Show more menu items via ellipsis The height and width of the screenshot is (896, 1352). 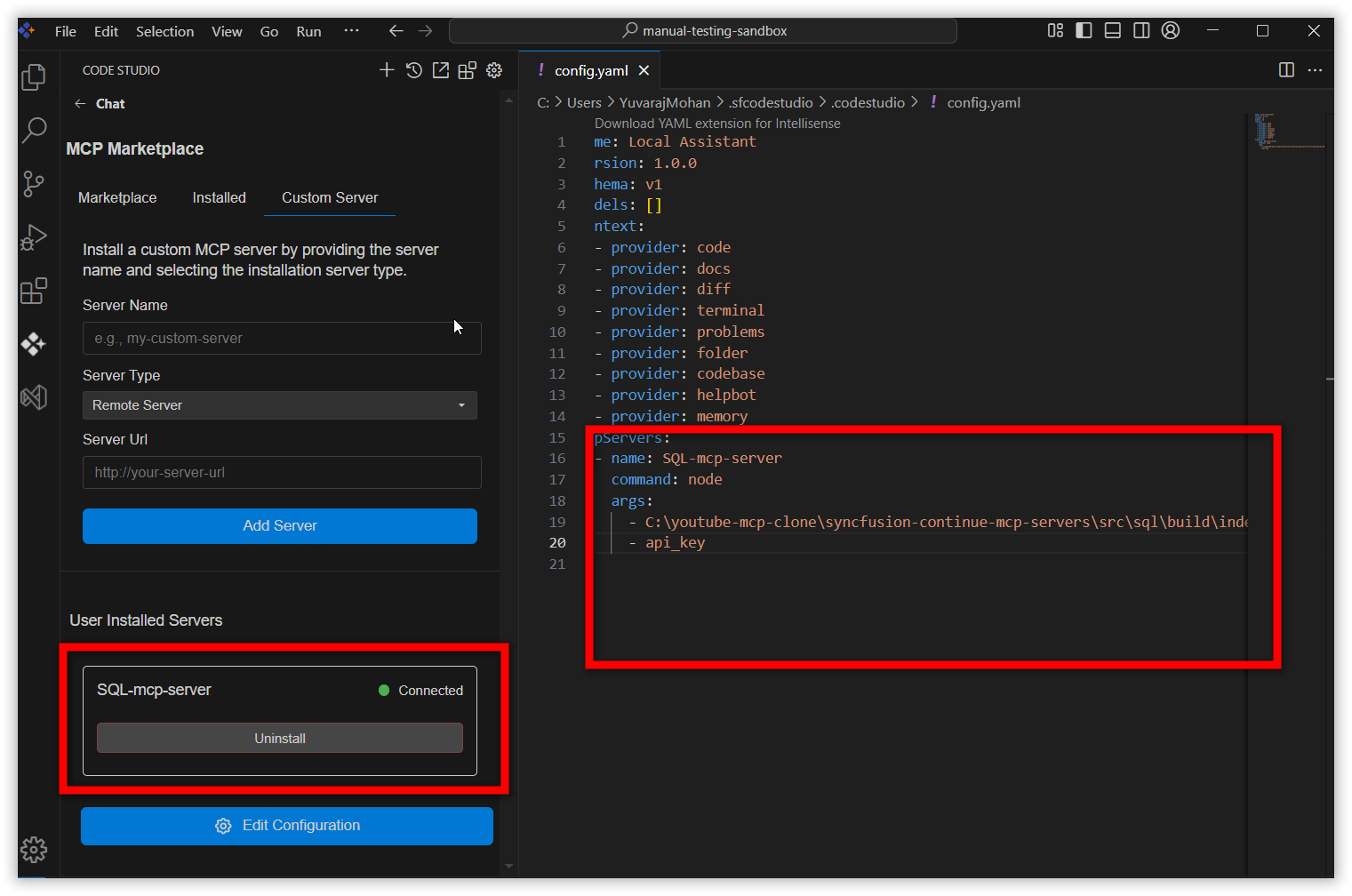(352, 31)
